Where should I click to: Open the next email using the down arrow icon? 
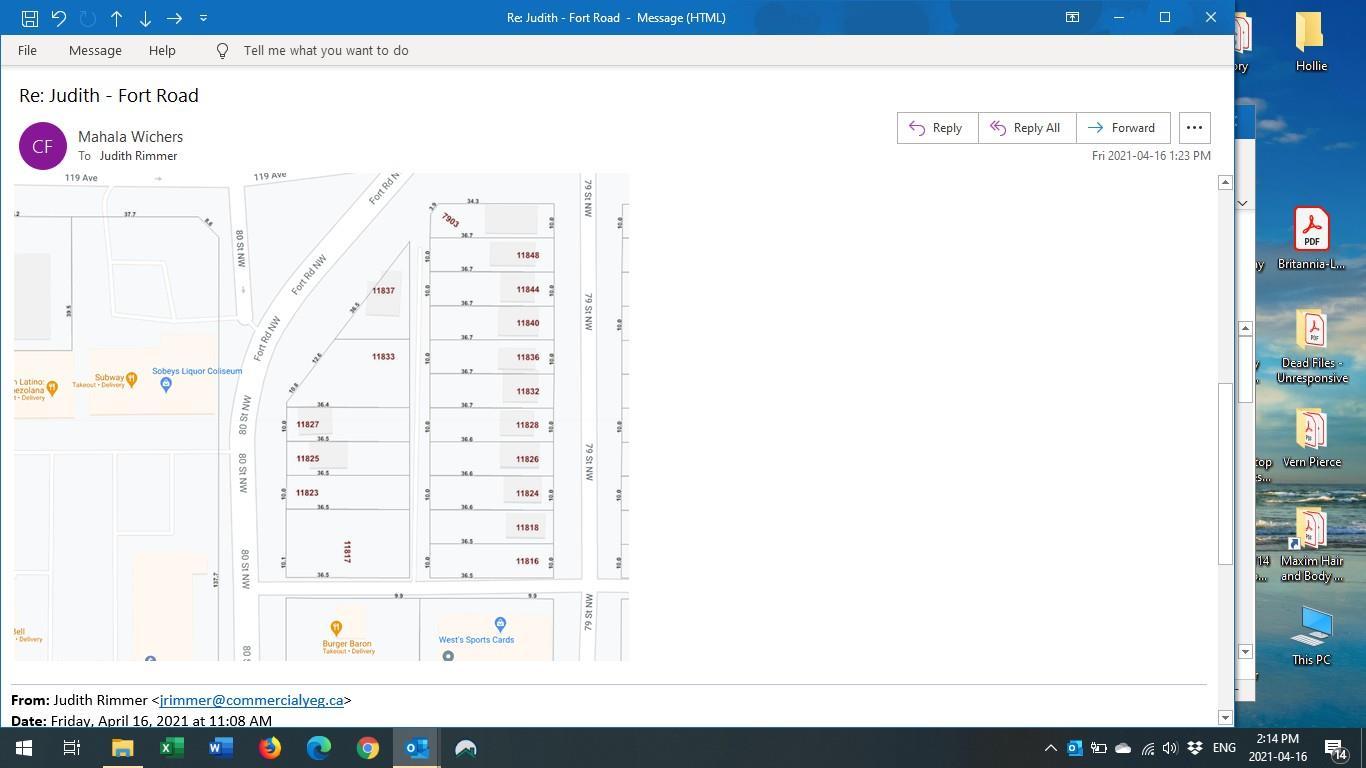(145, 17)
